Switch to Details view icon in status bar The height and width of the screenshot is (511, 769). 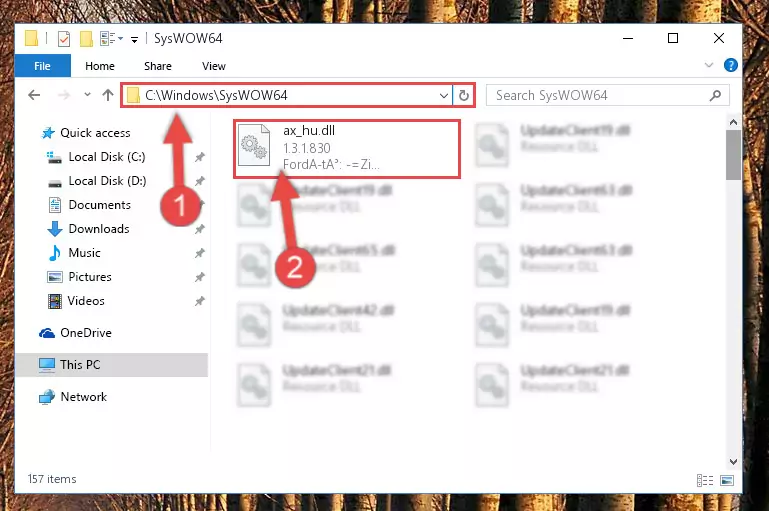[705, 481]
